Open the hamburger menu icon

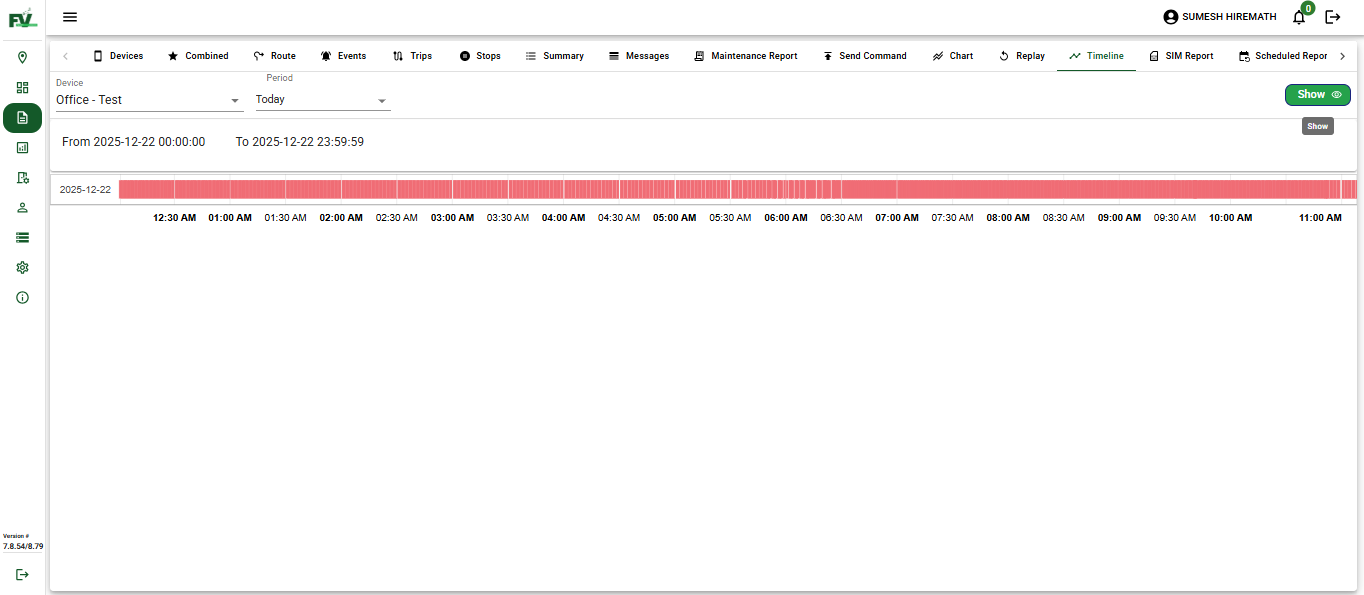click(69, 17)
